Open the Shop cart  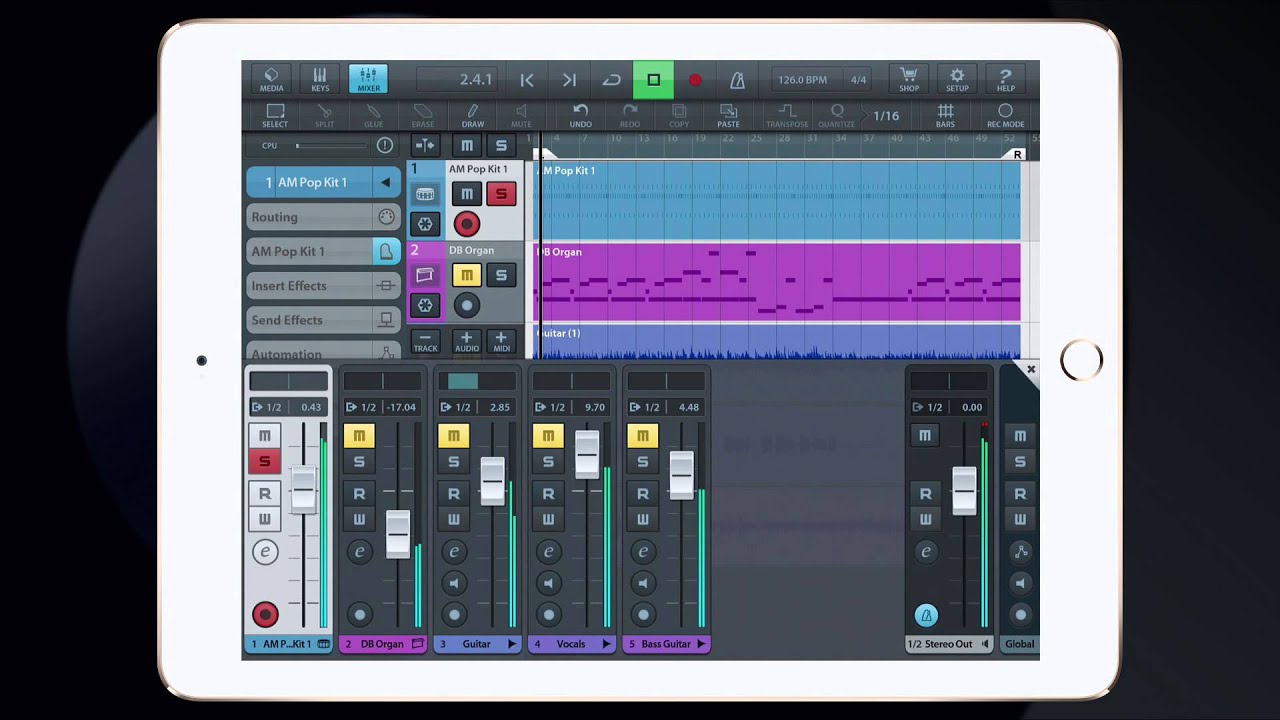(909, 80)
